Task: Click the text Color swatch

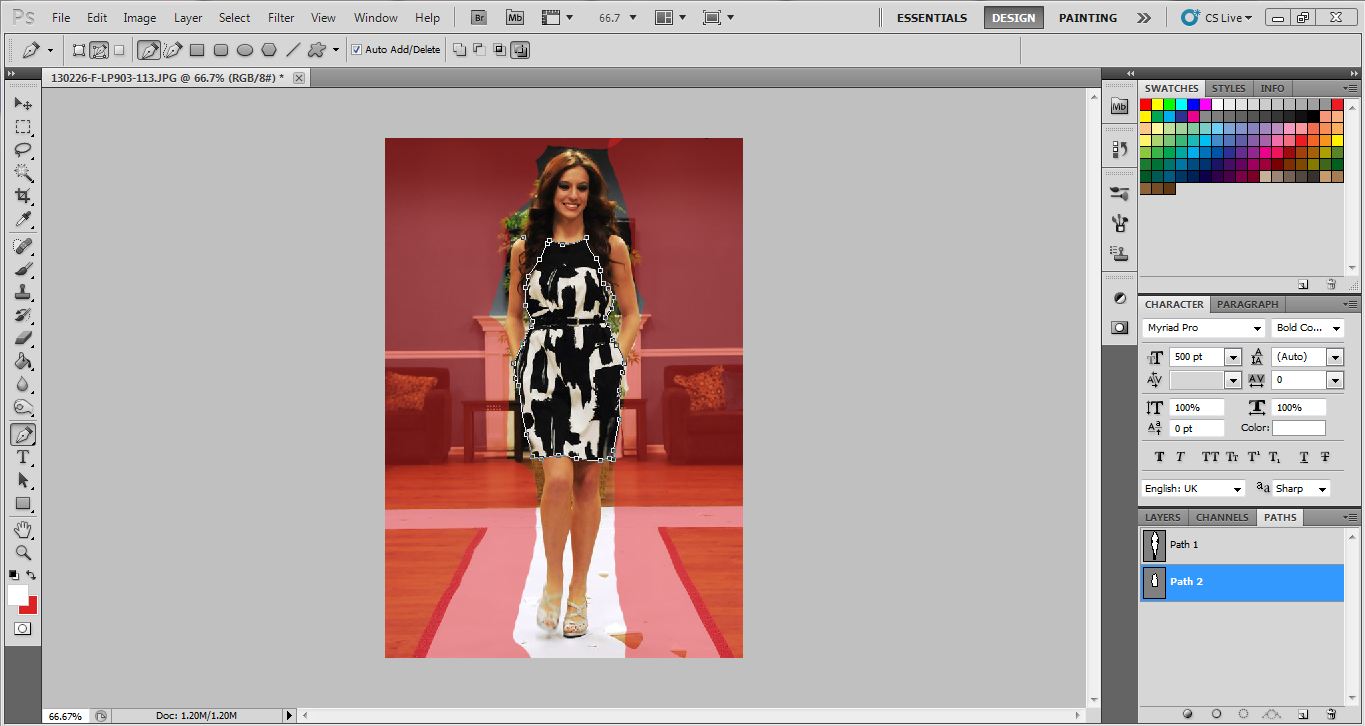Action: click(1298, 428)
